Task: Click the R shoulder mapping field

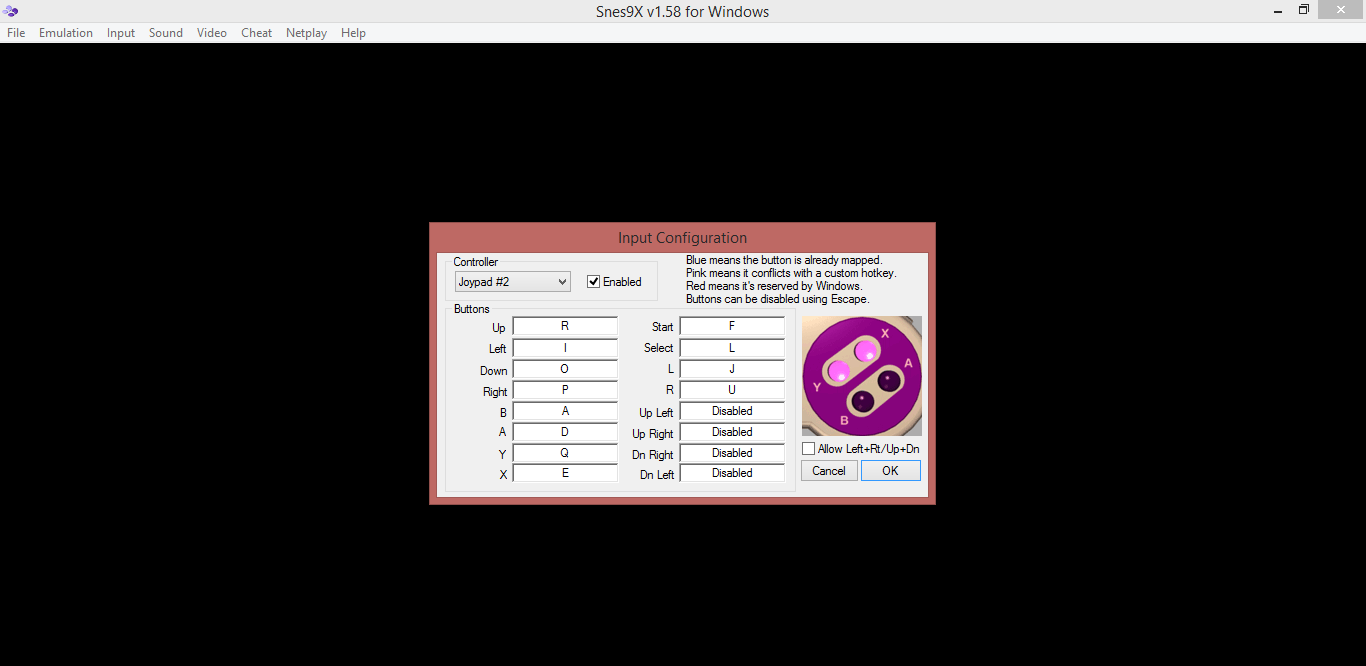Action: click(732, 390)
